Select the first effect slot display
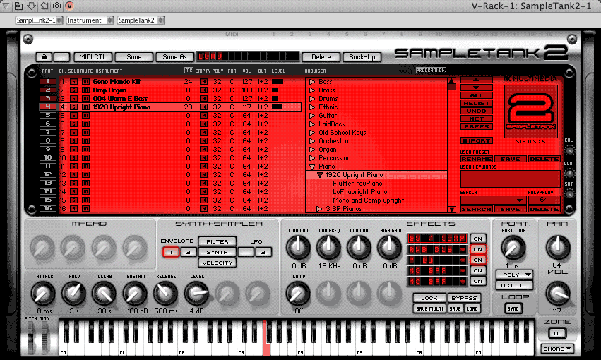This screenshot has width=601, height=360. pyautogui.click(x=437, y=239)
